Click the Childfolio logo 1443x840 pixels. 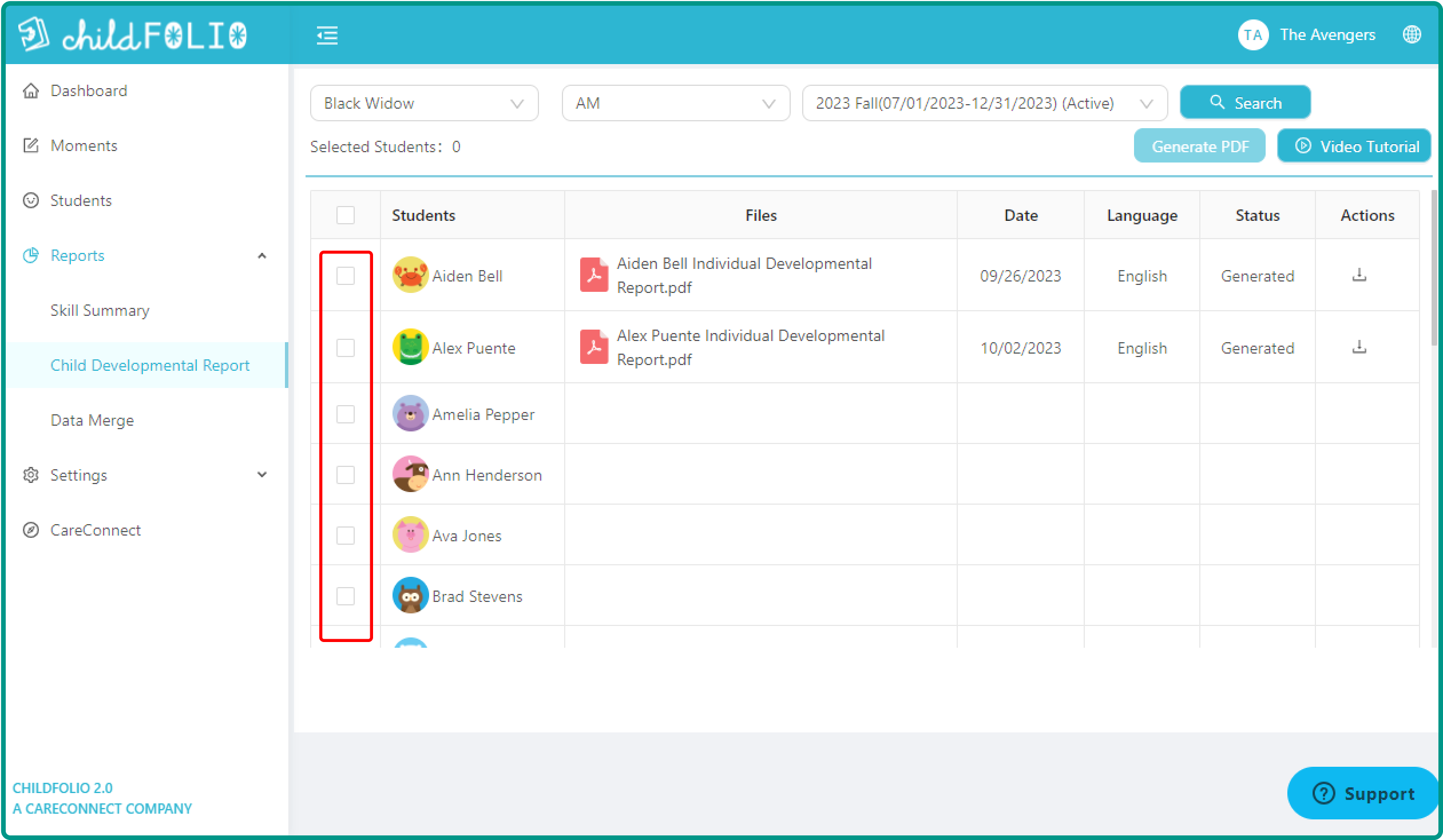click(133, 35)
